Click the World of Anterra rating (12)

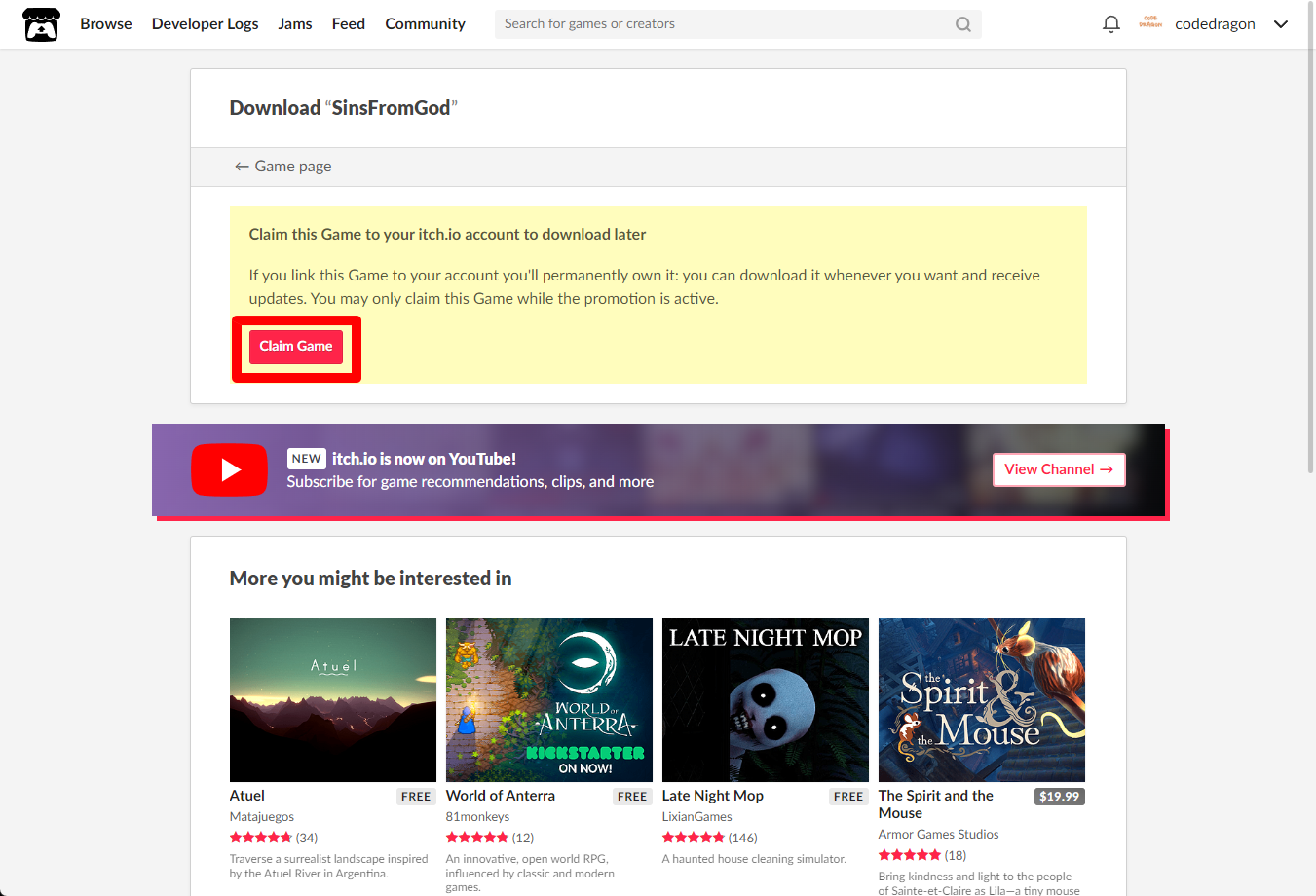(x=490, y=838)
